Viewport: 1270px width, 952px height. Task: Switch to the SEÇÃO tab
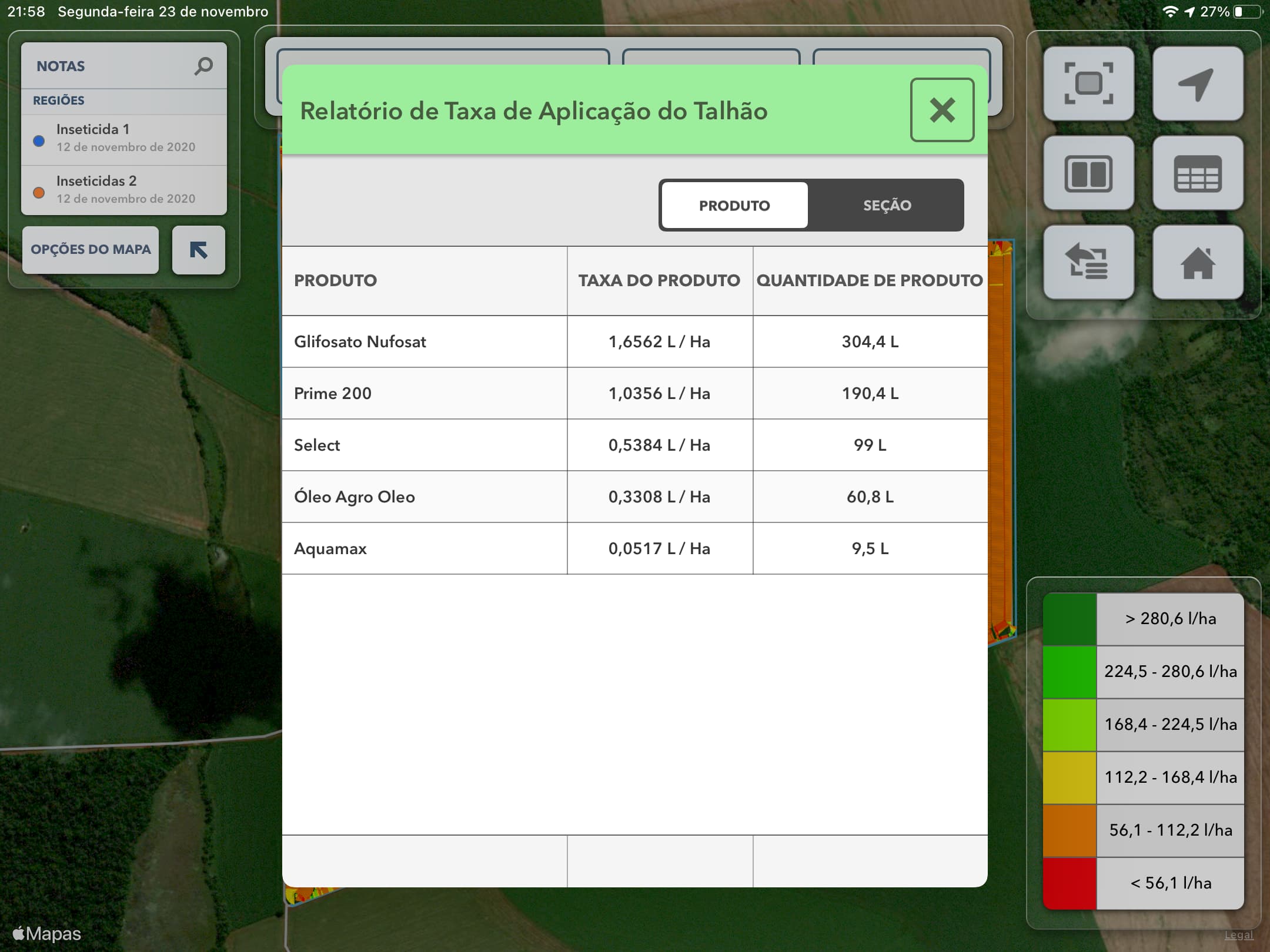887,205
